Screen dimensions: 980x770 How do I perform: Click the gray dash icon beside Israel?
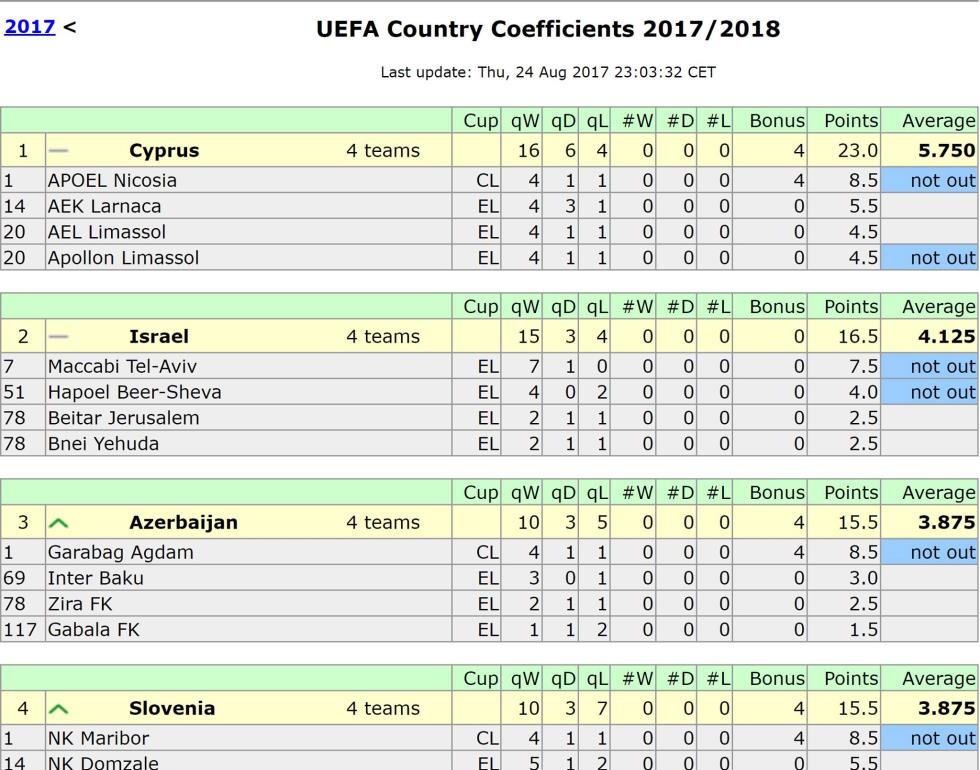point(58,336)
